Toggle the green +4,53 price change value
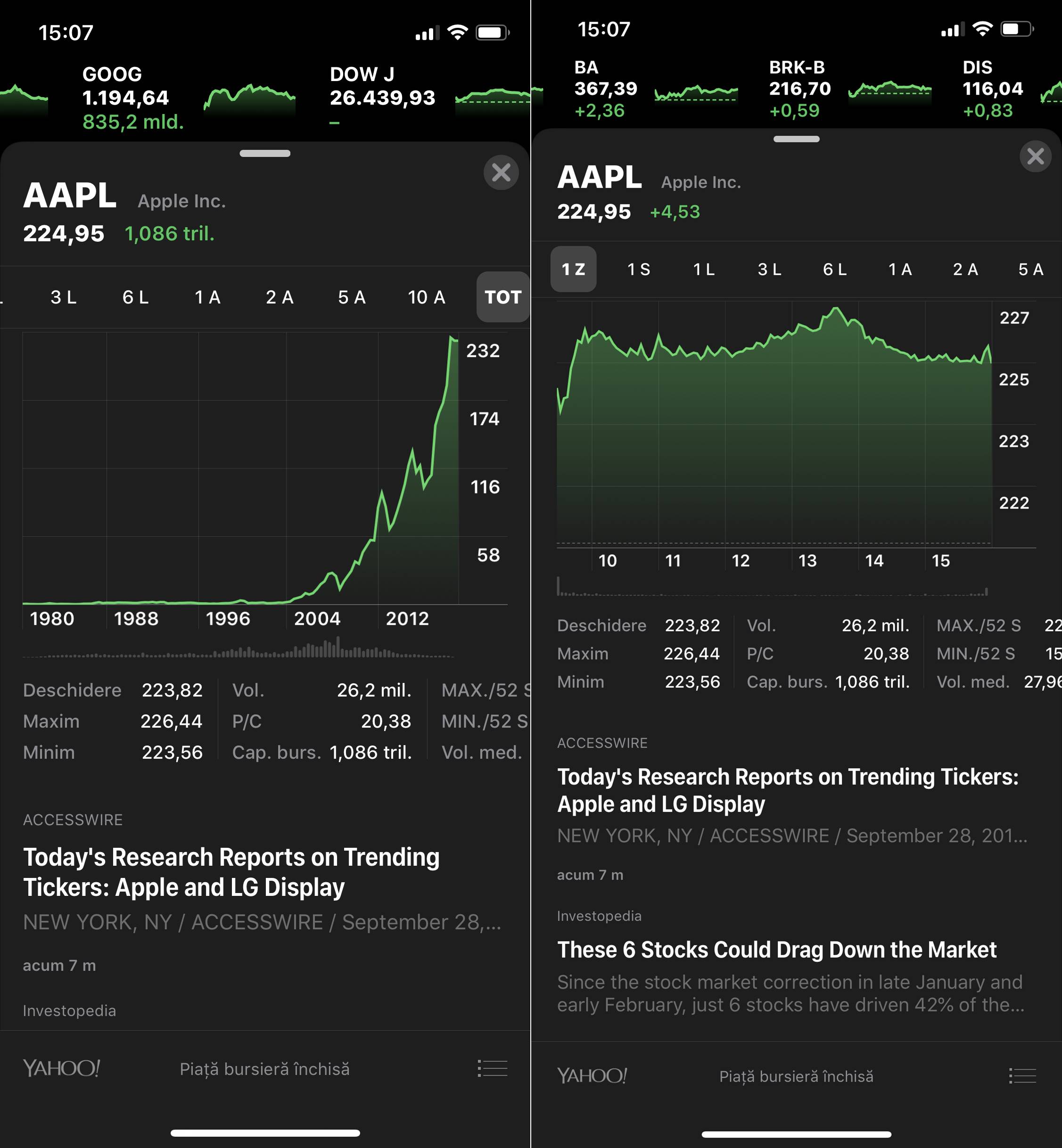Viewport: 1062px width, 1148px height. pyautogui.click(x=675, y=212)
